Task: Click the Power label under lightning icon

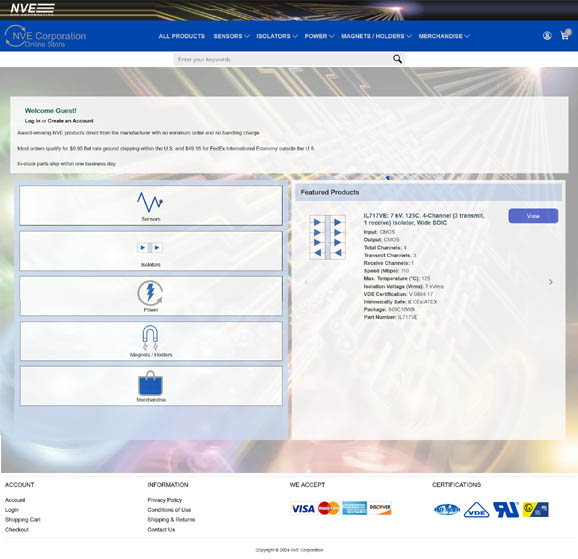Action: [151, 310]
